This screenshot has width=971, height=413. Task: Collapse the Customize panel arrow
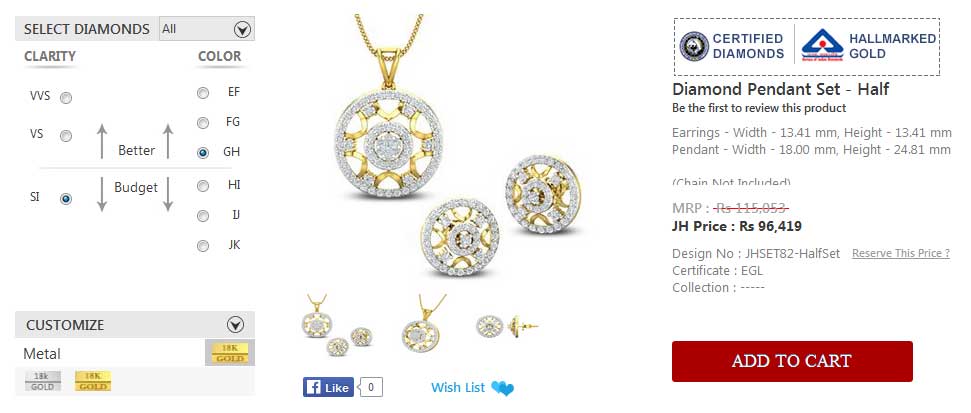click(x=235, y=324)
